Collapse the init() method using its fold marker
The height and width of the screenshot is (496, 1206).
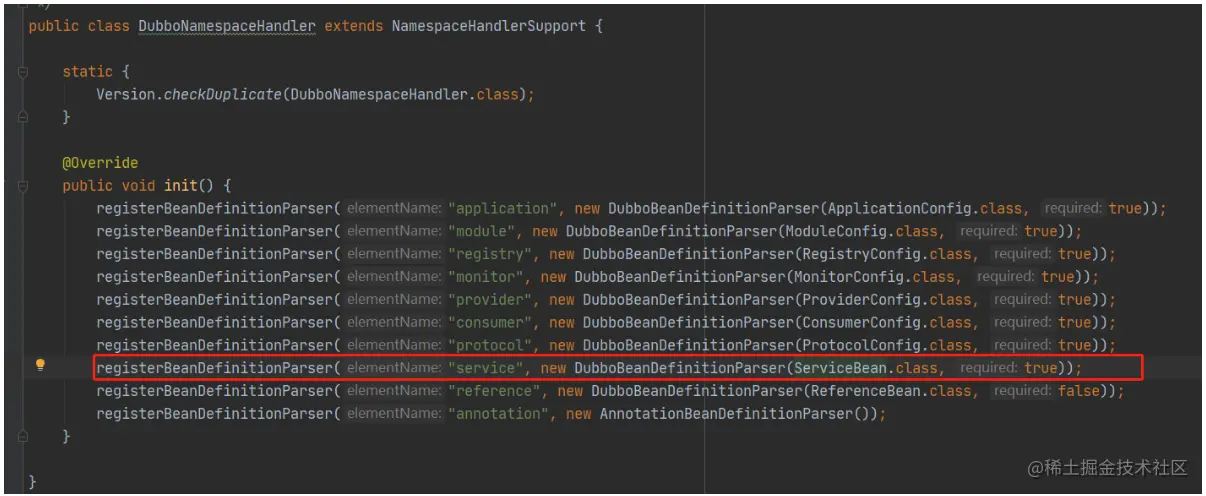[x=22, y=186]
